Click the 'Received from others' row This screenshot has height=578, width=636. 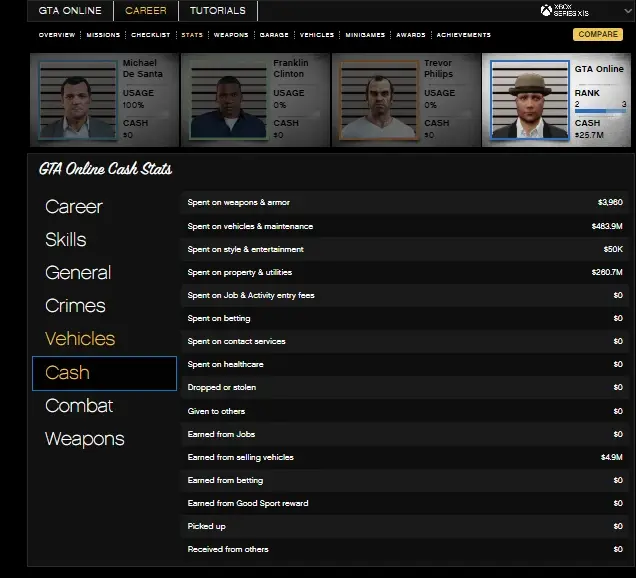pyautogui.click(x=404, y=549)
